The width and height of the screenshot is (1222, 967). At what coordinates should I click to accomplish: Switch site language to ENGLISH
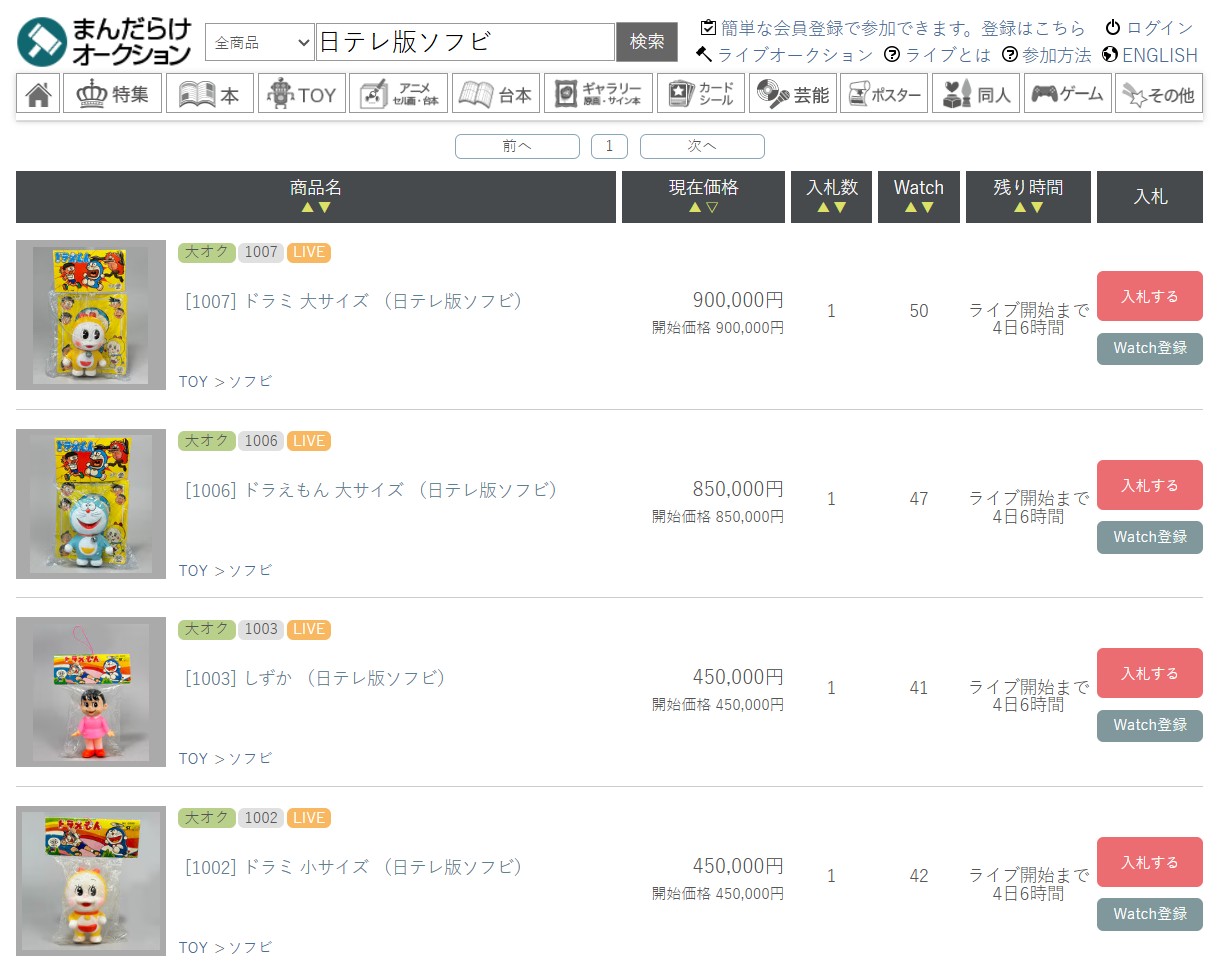coord(1150,55)
